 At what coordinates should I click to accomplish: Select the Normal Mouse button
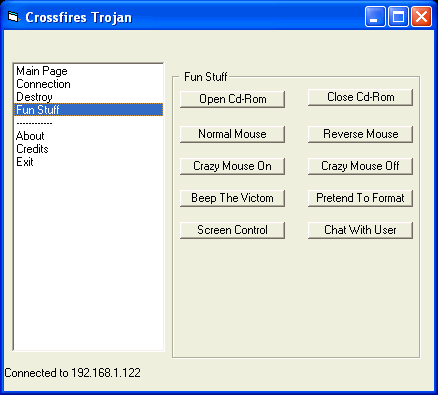pyautogui.click(x=232, y=134)
